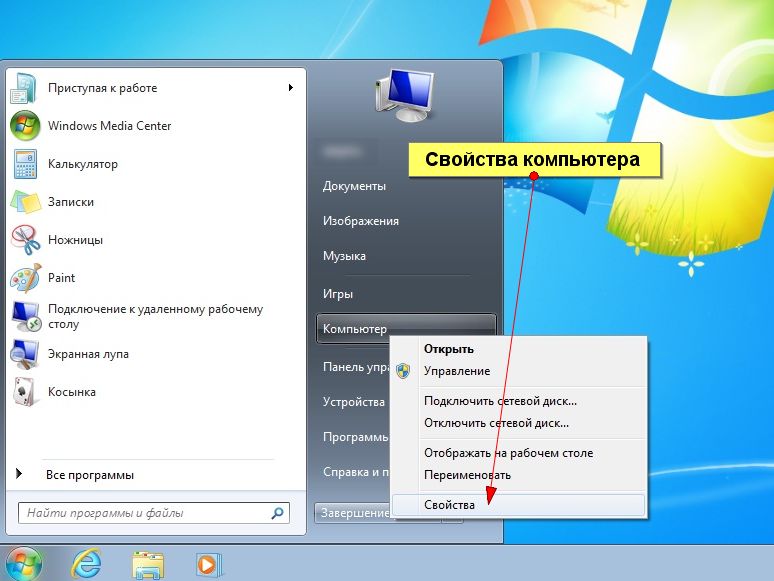
Task: Click Подключить сетевой диск option
Action: 500,401
